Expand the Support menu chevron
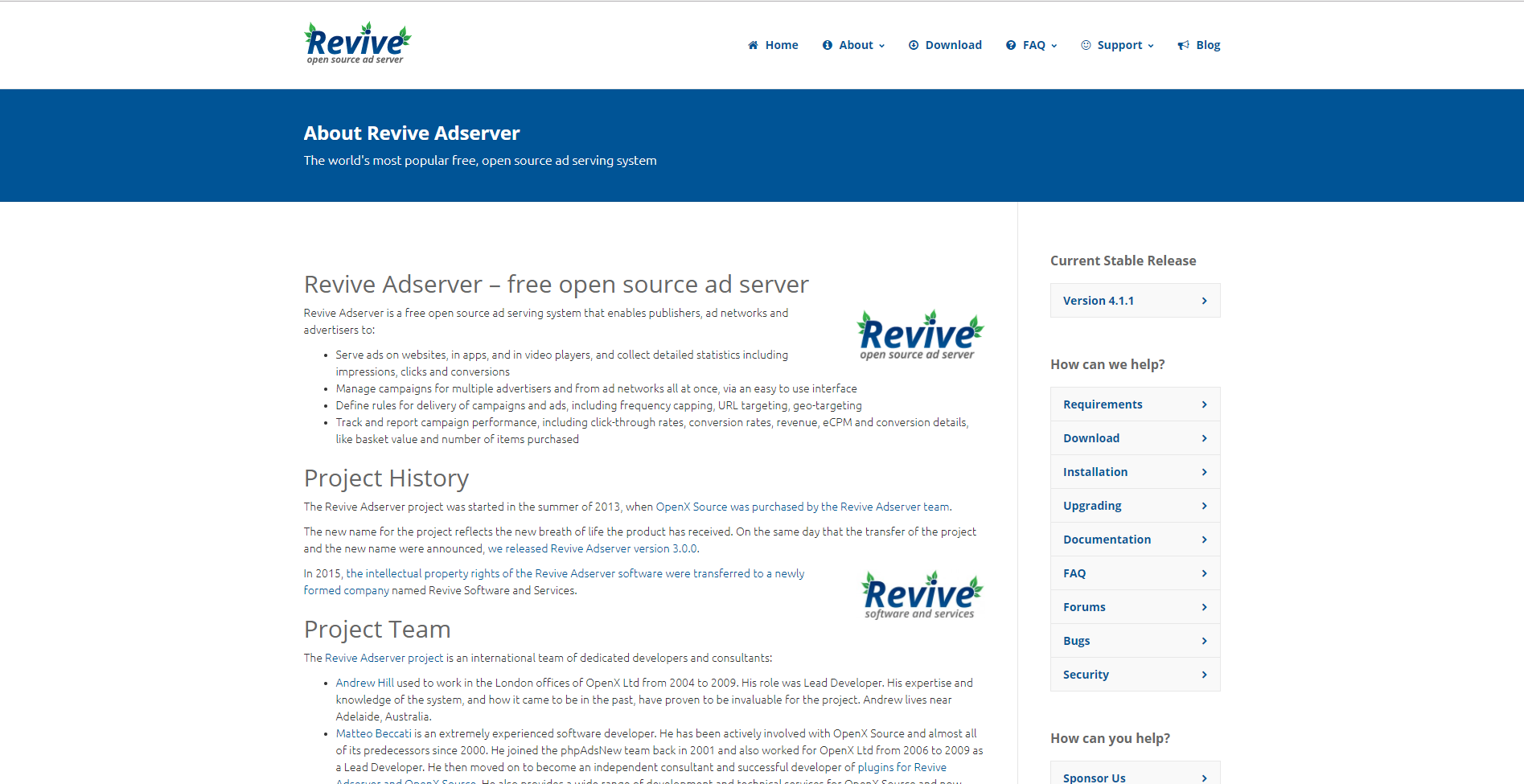 point(1150,46)
